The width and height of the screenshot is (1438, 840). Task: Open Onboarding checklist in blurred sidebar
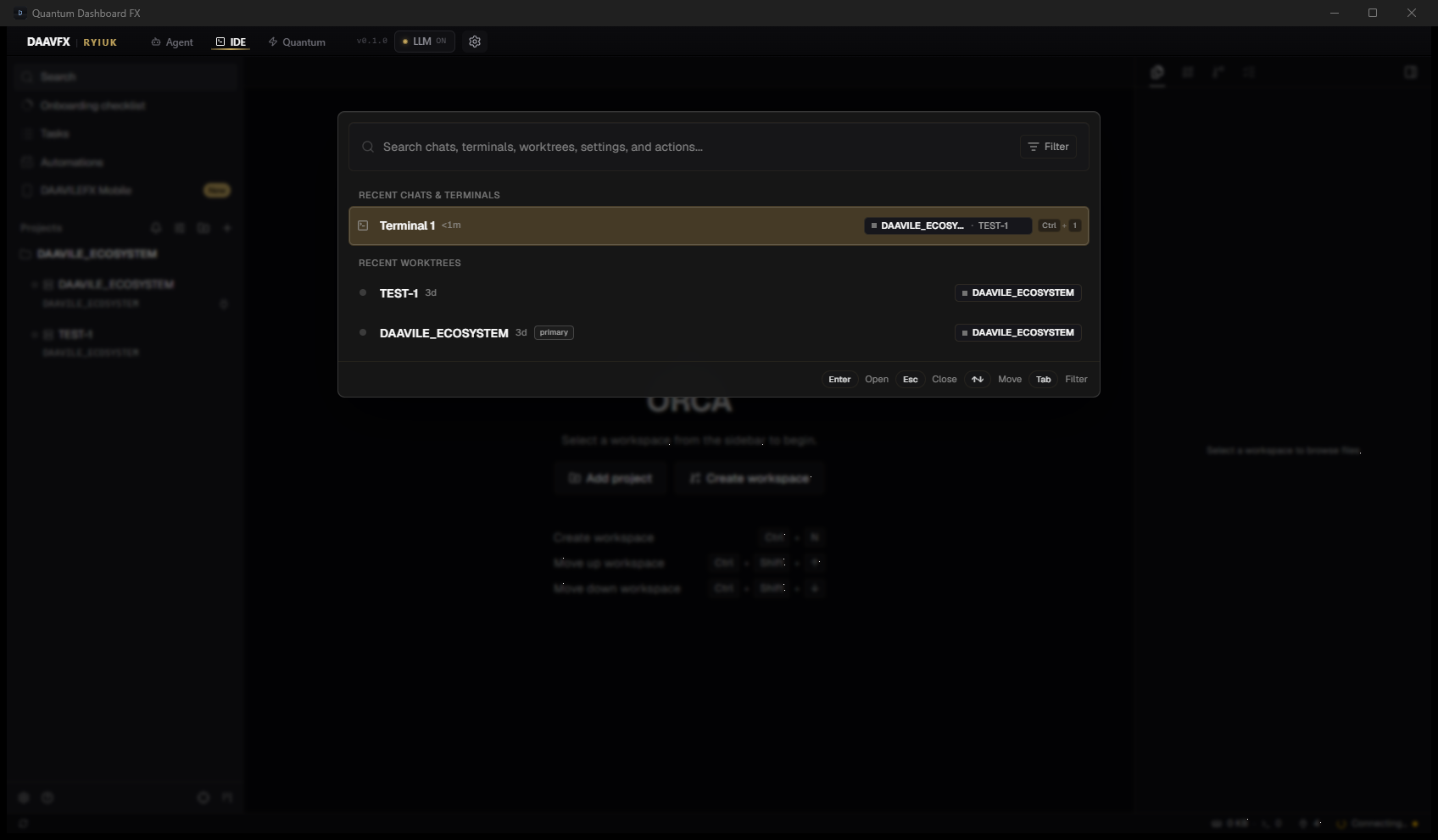pos(125,105)
